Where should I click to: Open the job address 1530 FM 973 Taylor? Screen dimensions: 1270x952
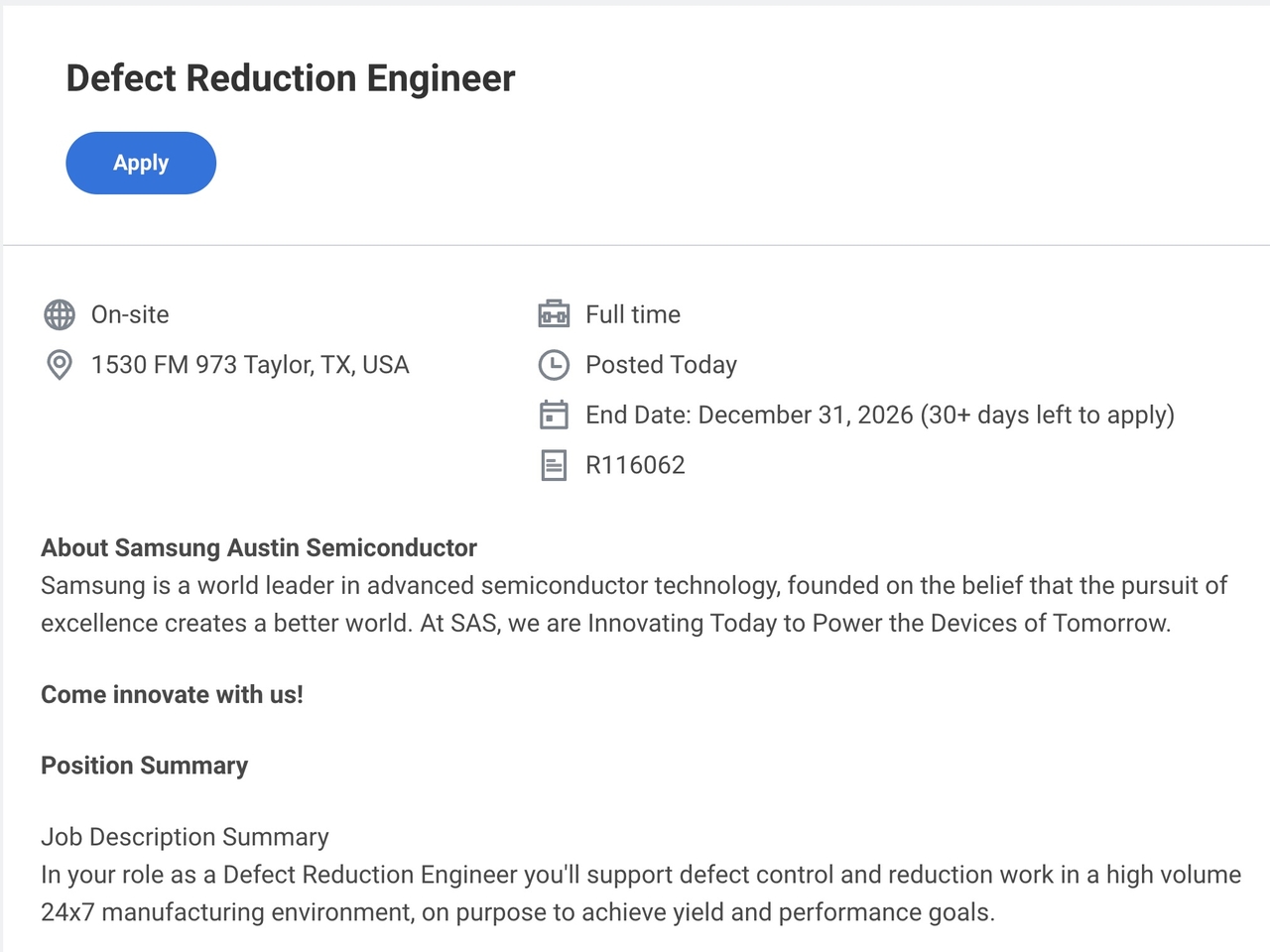(x=250, y=365)
